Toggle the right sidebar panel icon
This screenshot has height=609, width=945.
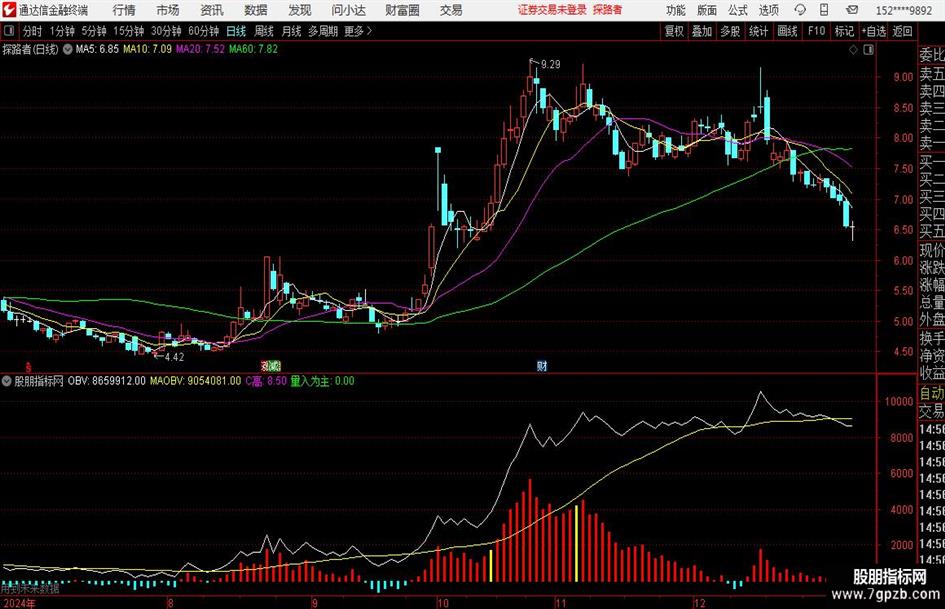[x=868, y=50]
